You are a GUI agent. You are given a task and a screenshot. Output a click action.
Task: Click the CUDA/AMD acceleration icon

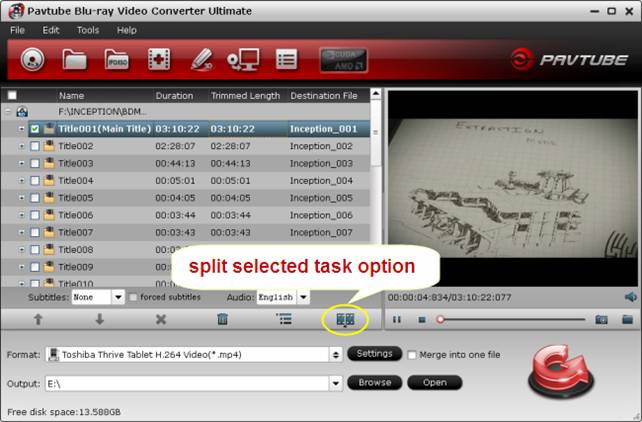coord(344,60)
